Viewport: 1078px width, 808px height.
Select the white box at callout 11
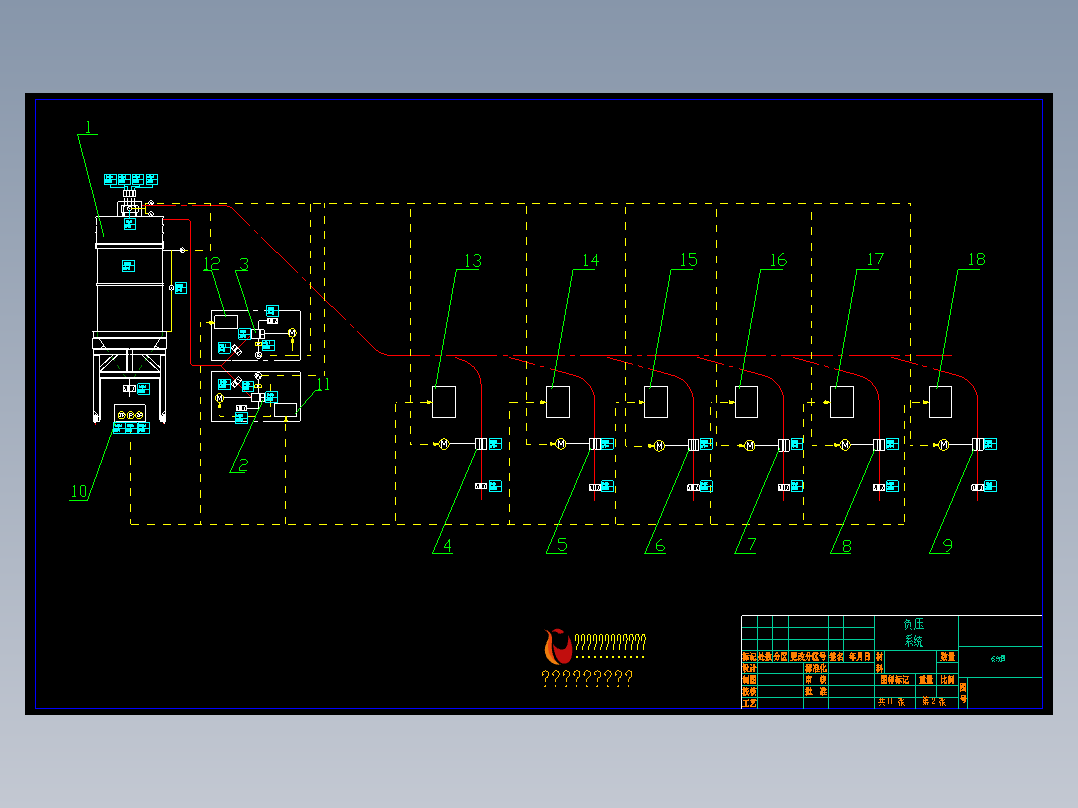(x=285, y=411)
